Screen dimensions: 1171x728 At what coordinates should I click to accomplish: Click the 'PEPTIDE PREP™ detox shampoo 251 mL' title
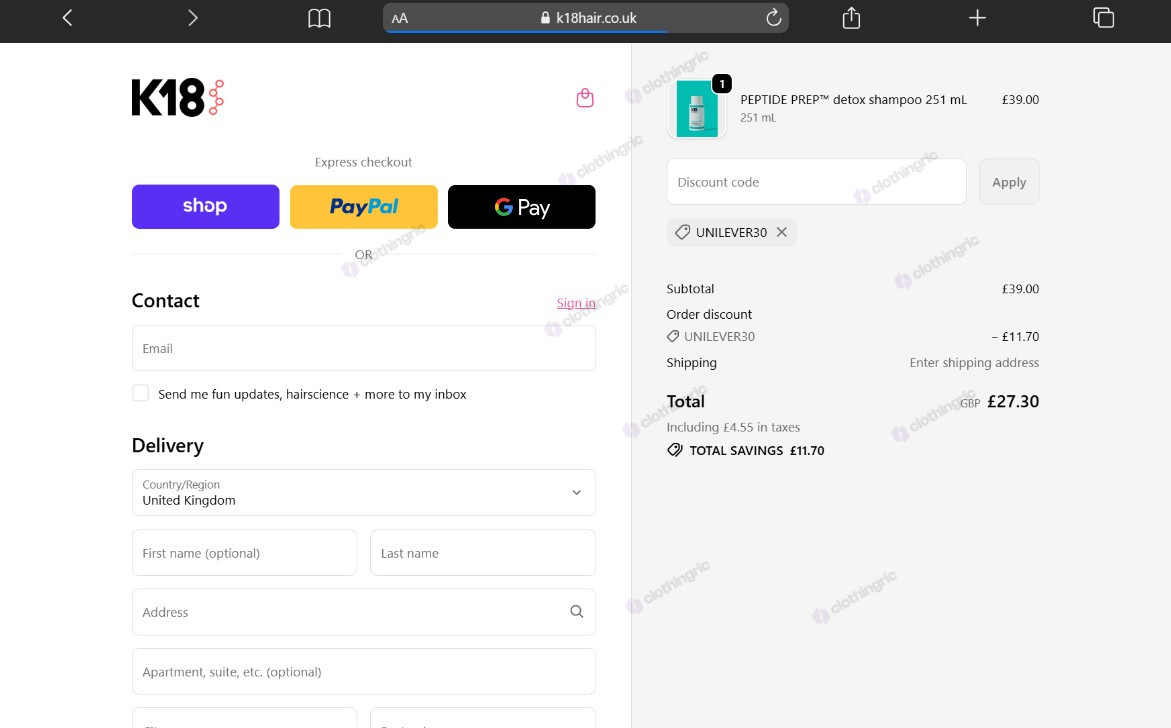(x=854, y=99)
